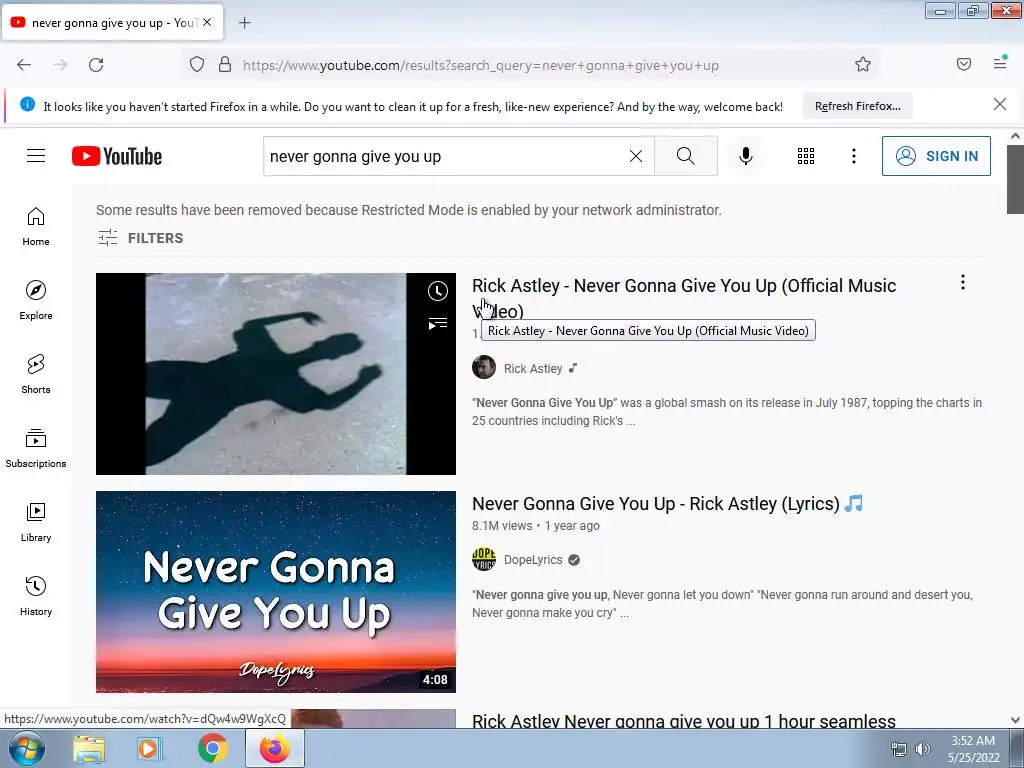1024x768 pixels.
Task: Click the network tray icon
Action: tap(899, 749)
